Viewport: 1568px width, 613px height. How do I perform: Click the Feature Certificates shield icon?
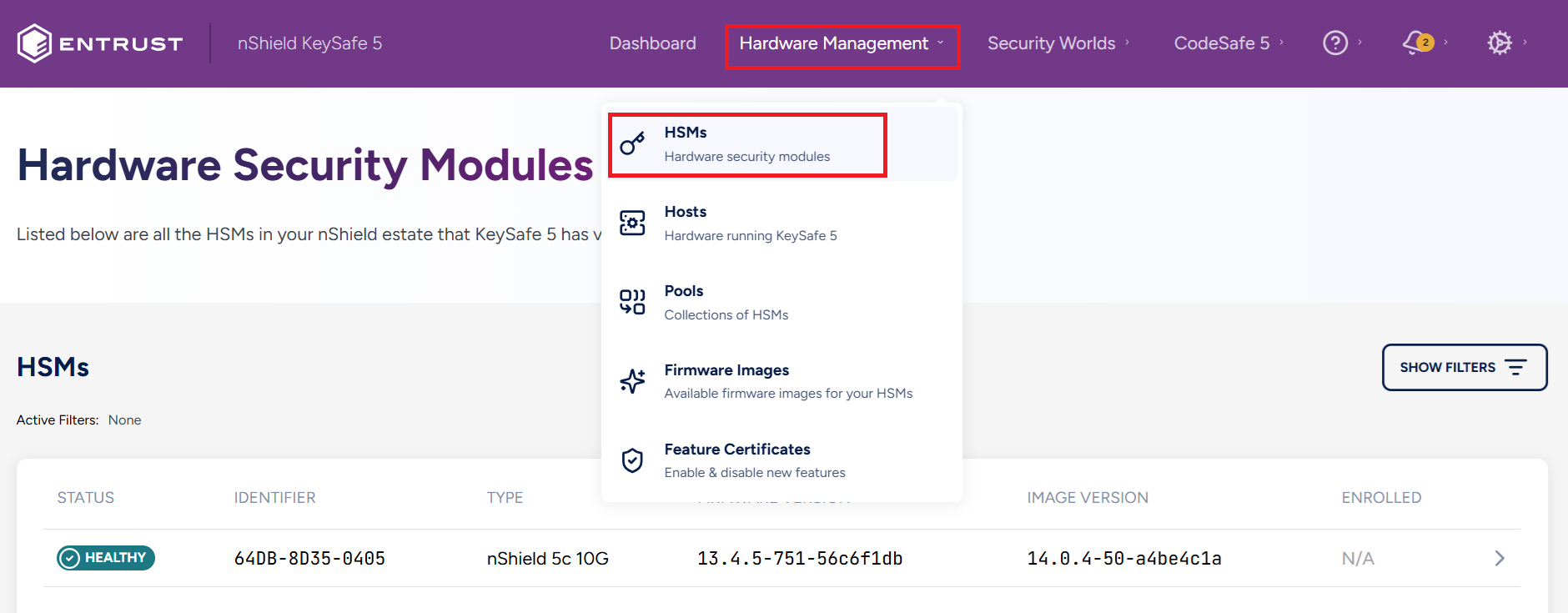(x=632, y=460)
